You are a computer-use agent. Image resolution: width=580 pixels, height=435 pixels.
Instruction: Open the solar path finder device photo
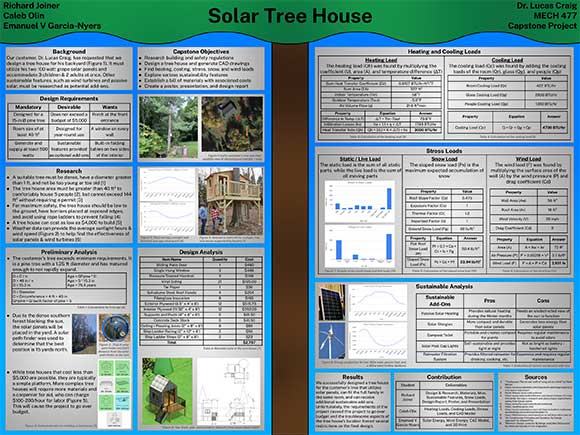tap(114, 328)
